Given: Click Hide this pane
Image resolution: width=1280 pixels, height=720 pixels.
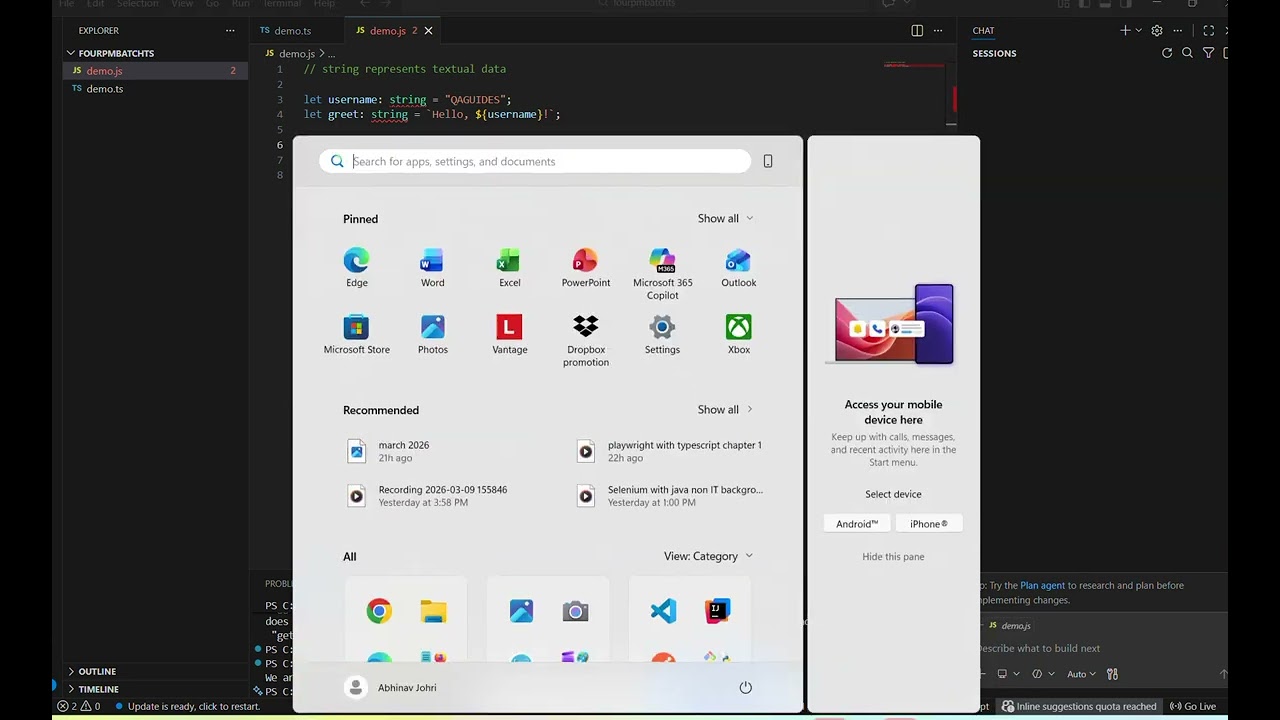Looking at the screenshot, I should pyautogui.click(x=893, y=557).
